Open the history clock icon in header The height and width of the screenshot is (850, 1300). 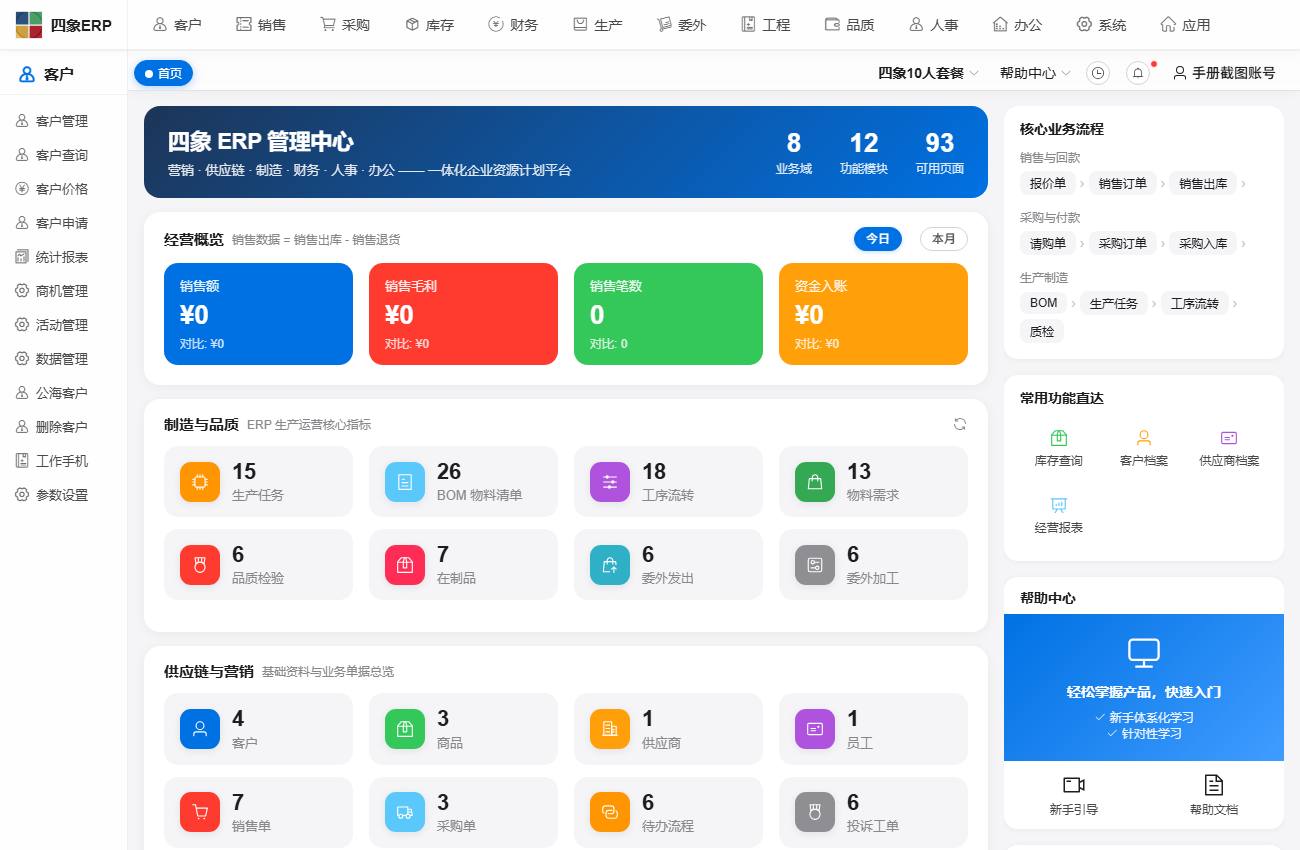1098,73
